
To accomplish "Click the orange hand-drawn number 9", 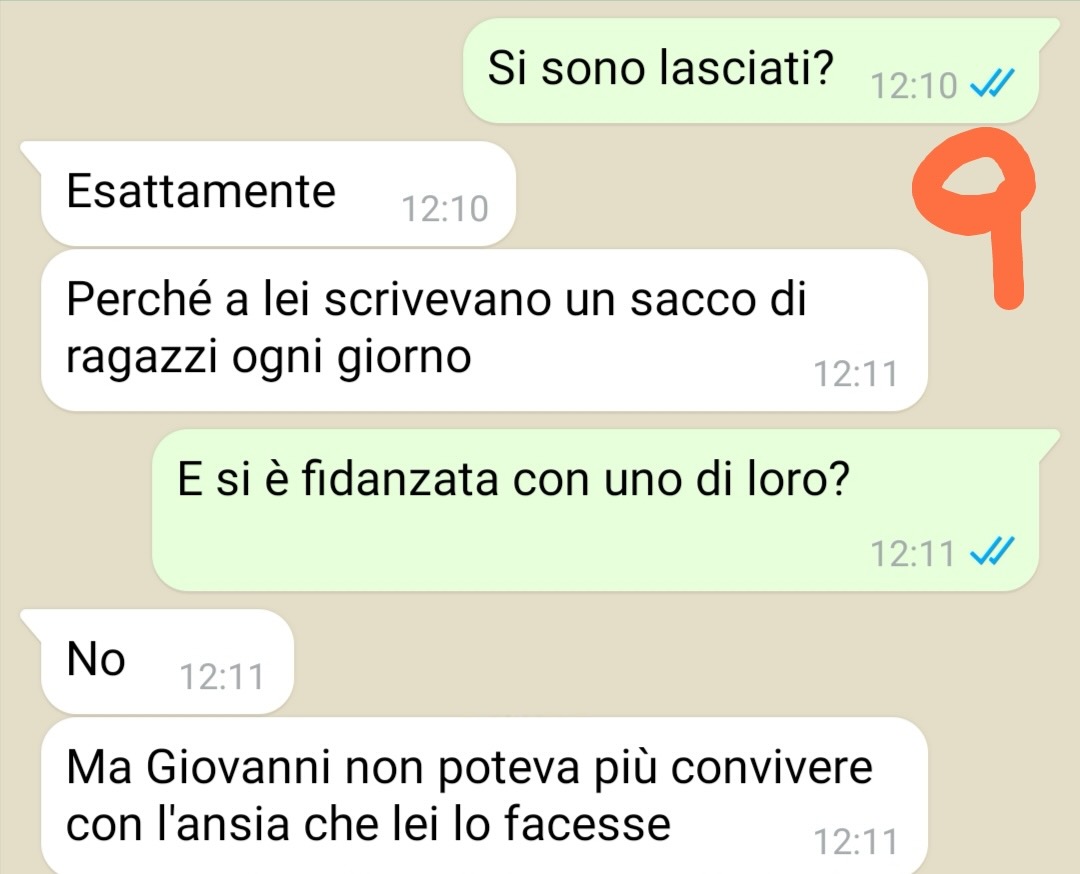I will click(975, 215).
